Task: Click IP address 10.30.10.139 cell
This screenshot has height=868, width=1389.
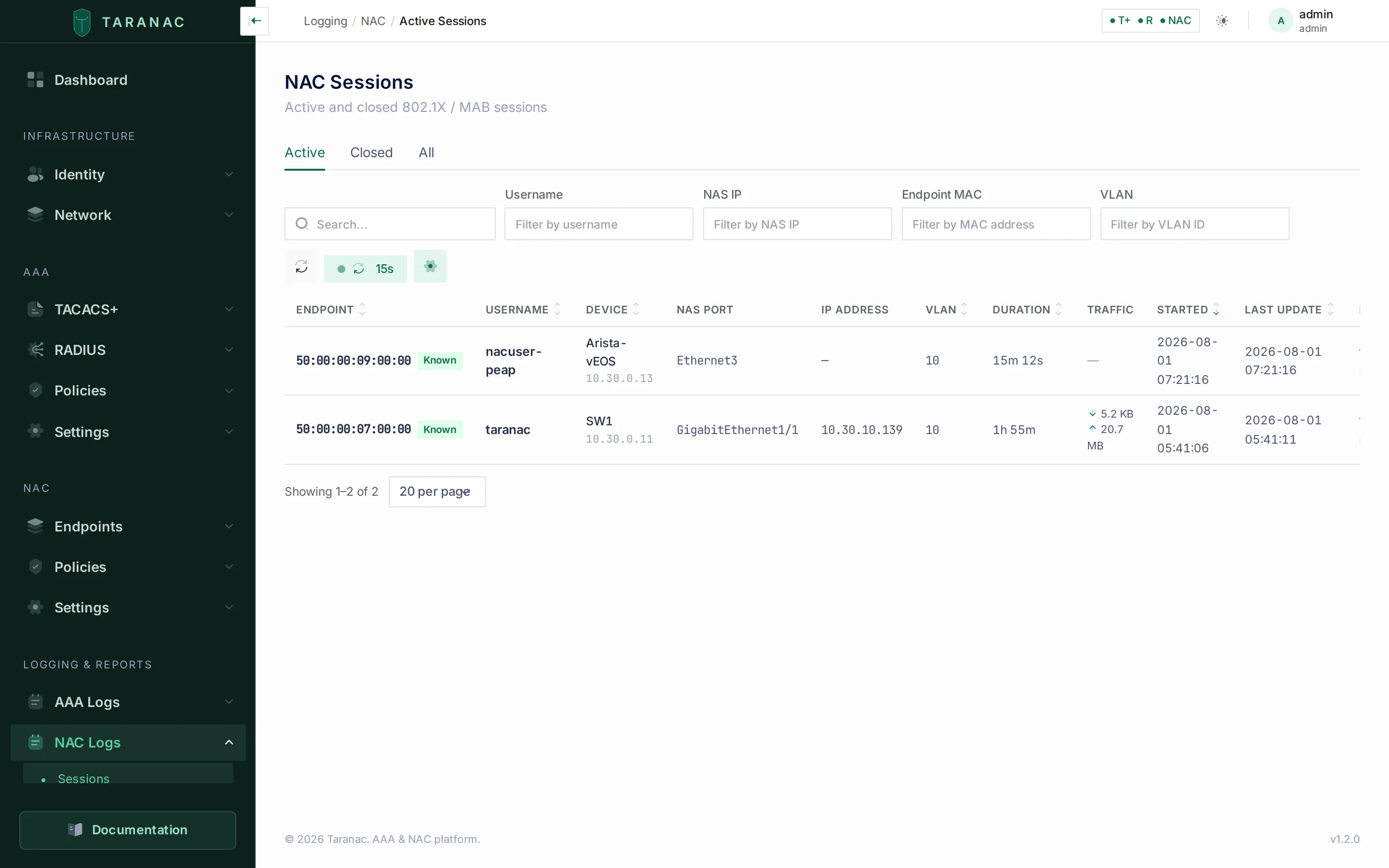Action: pos(861,429)
